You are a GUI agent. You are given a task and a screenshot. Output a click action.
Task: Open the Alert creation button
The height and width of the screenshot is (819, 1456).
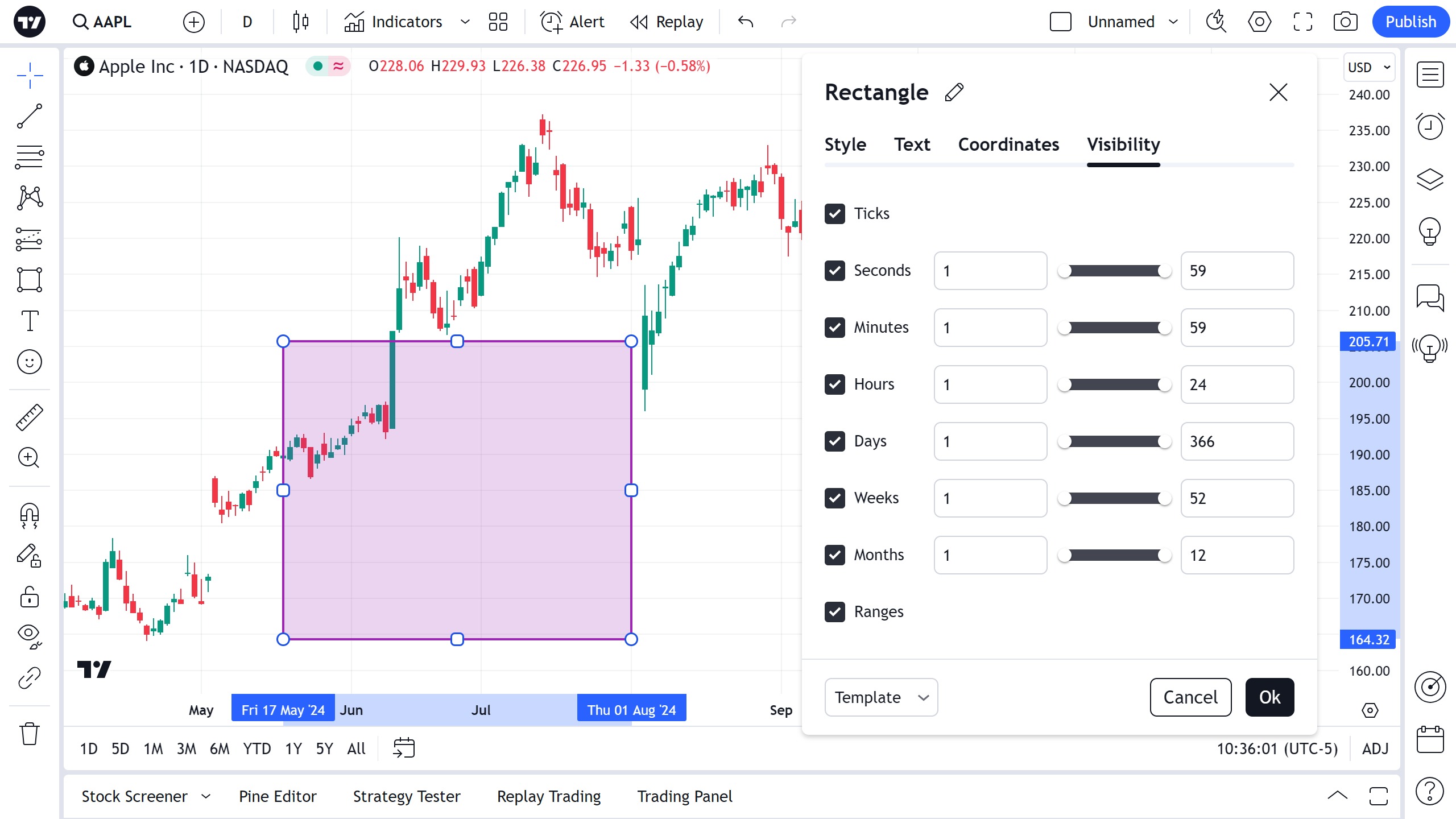[x=572, y=22]
